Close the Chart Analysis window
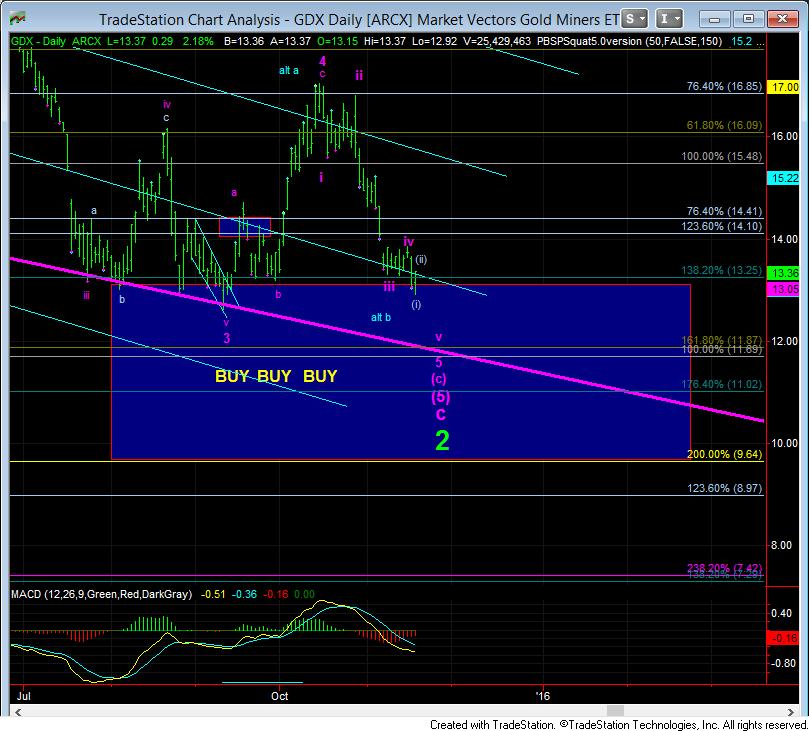 click(782, 20)
